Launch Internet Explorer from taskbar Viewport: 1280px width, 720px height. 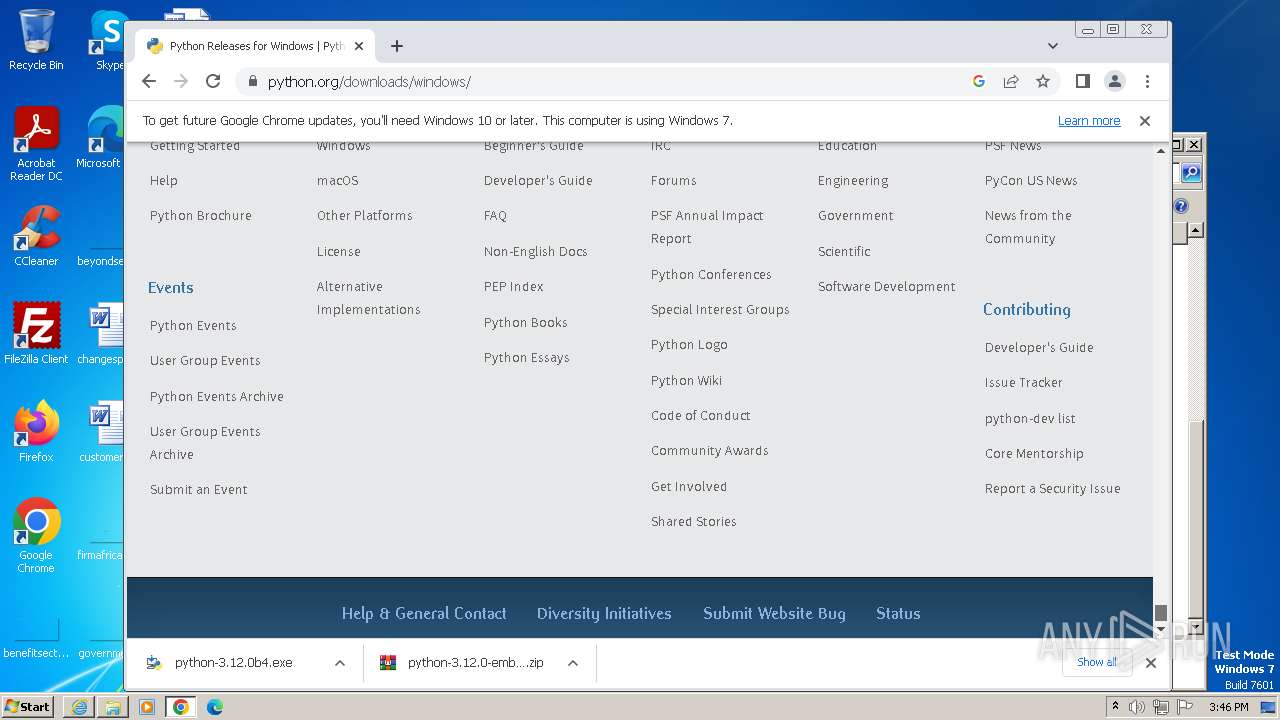tap(79, 707)
